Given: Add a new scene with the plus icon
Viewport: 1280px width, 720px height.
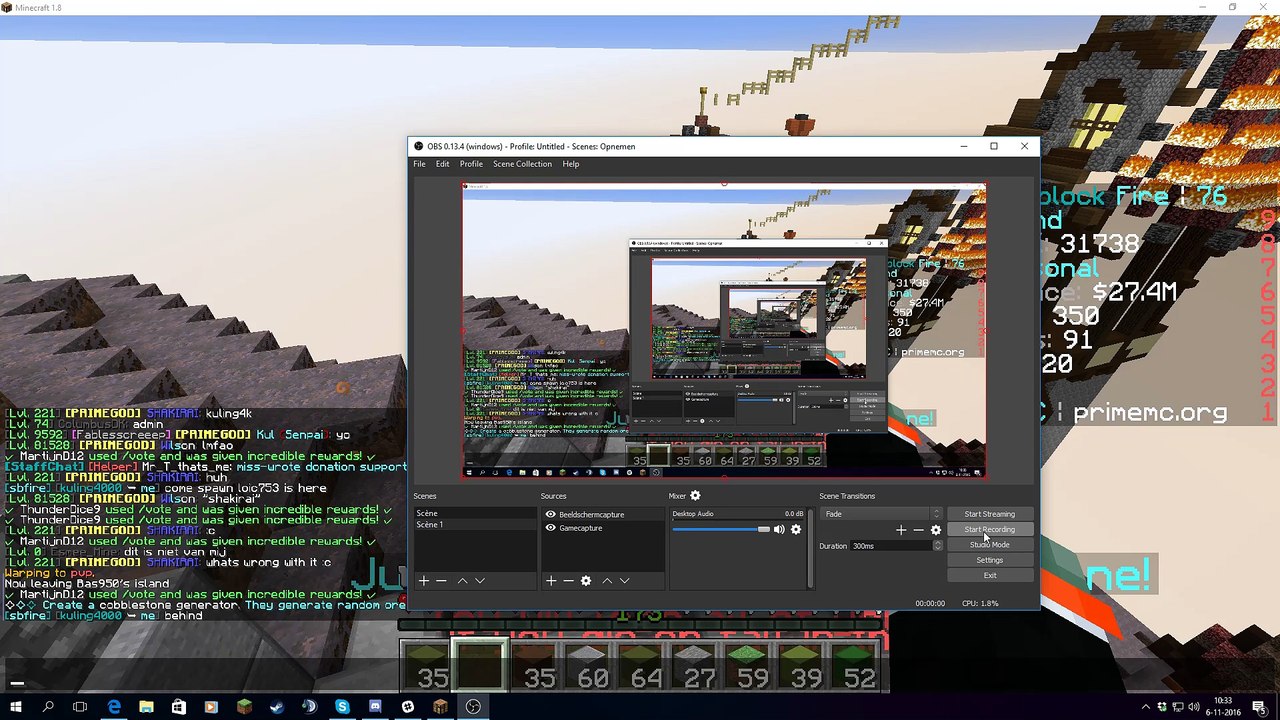Looking at the screenshot, I should click(x=424, y=581).
